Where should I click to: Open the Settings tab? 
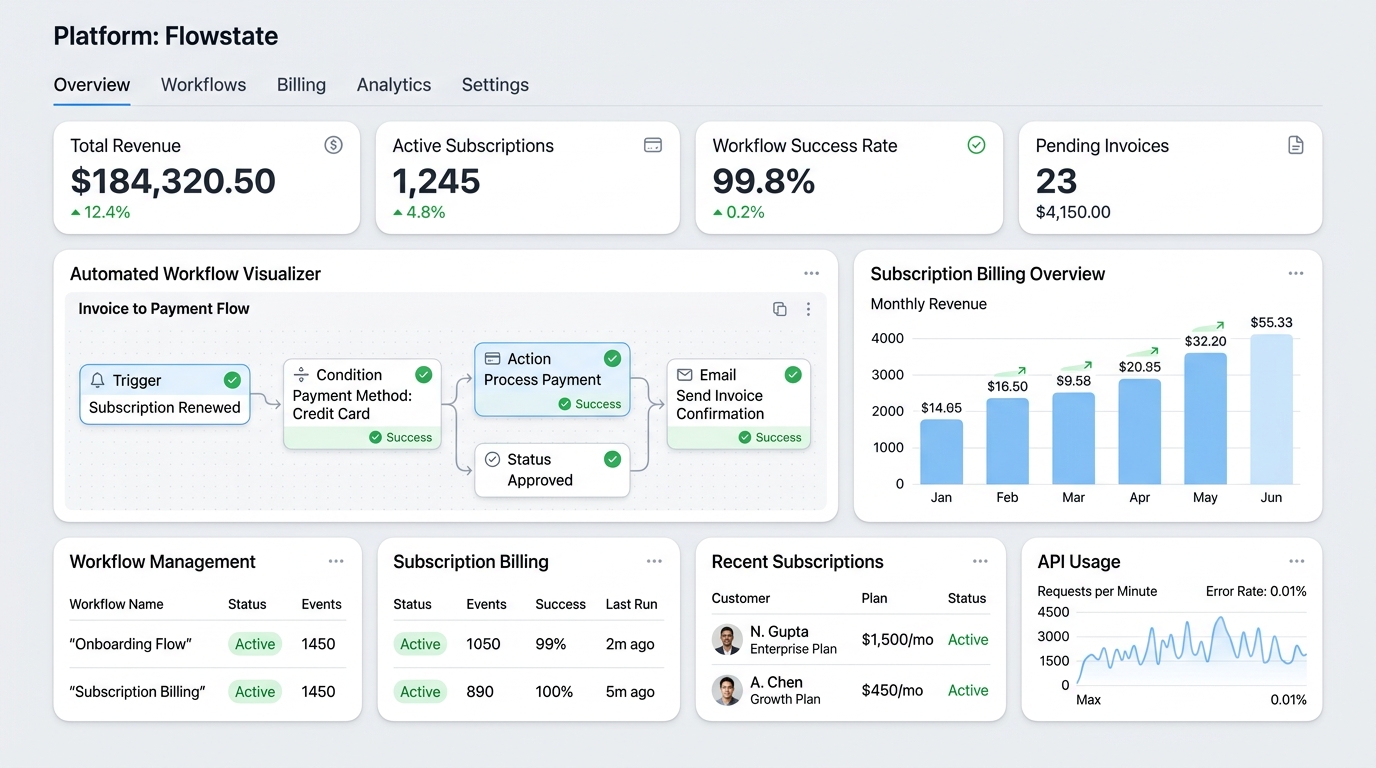(495, 85)
